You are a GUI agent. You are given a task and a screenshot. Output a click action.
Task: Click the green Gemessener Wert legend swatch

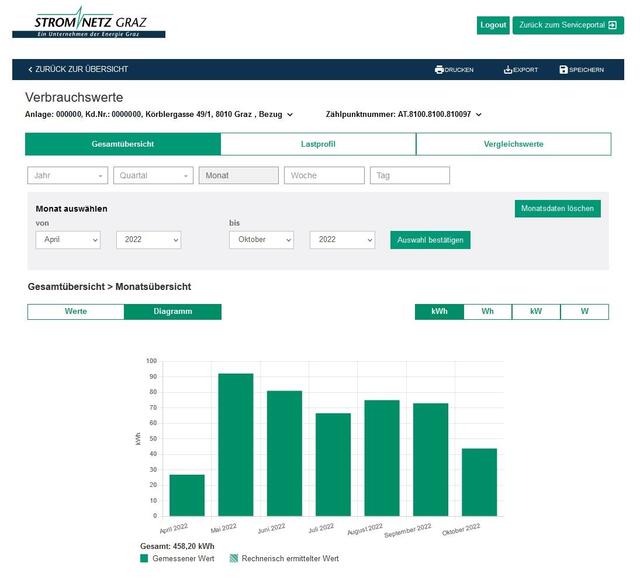click(144, 558)
